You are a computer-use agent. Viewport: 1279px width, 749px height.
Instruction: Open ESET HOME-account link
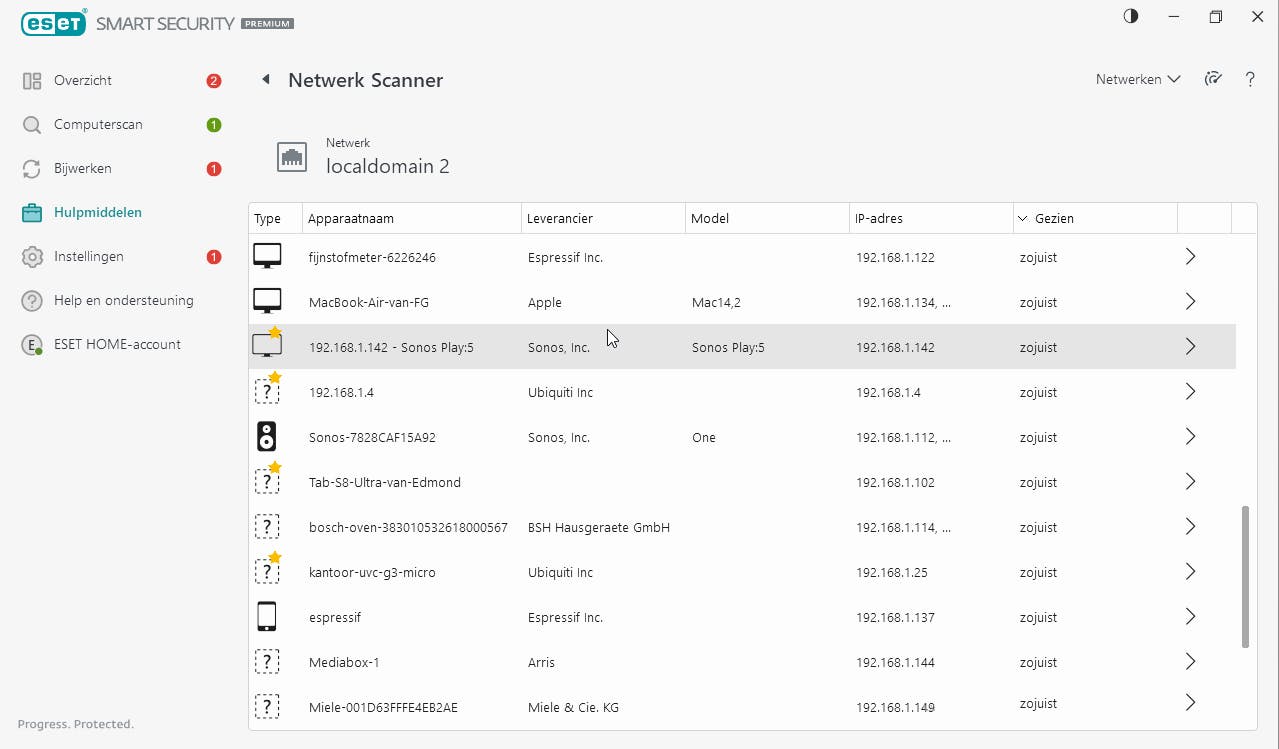click(x=117, y=344)
